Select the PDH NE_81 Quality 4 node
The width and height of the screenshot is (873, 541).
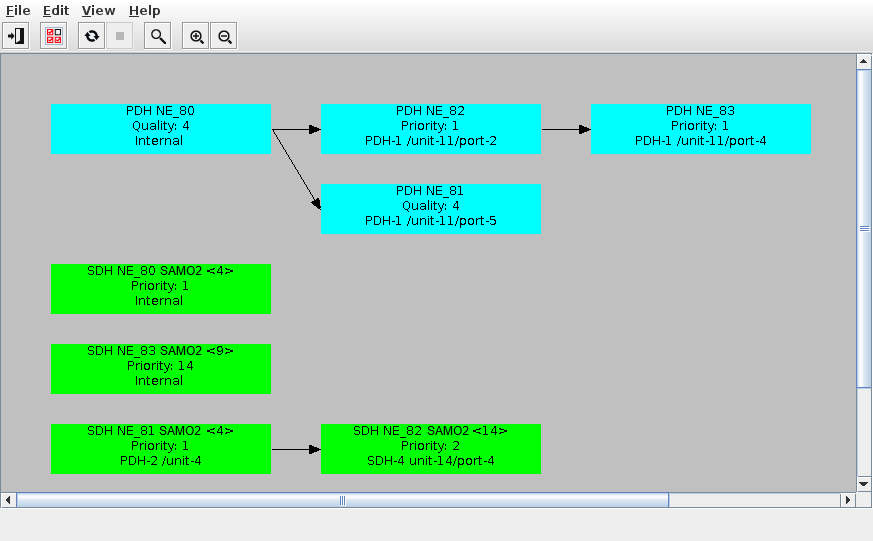431,208
